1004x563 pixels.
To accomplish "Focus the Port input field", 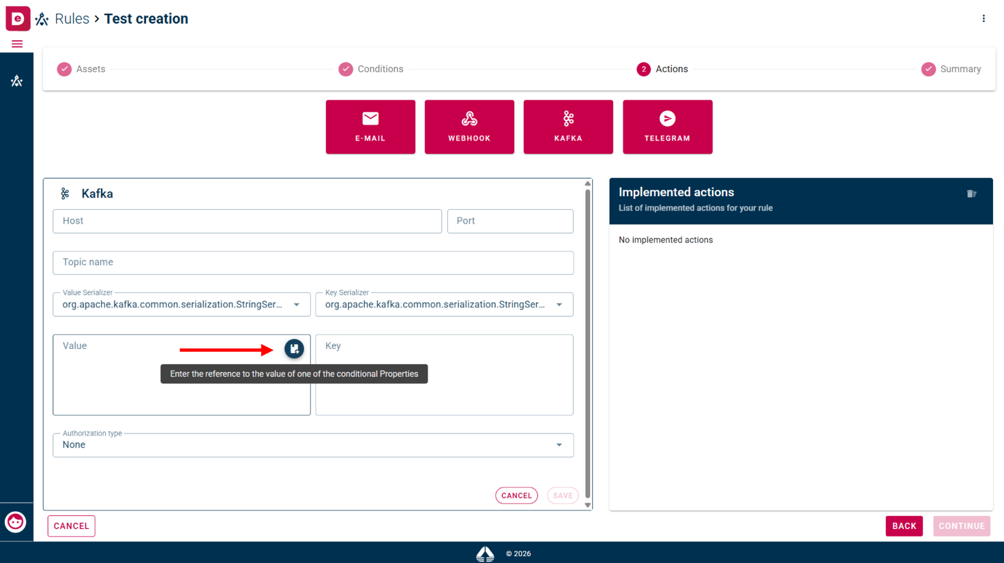I will click(510, 221).
